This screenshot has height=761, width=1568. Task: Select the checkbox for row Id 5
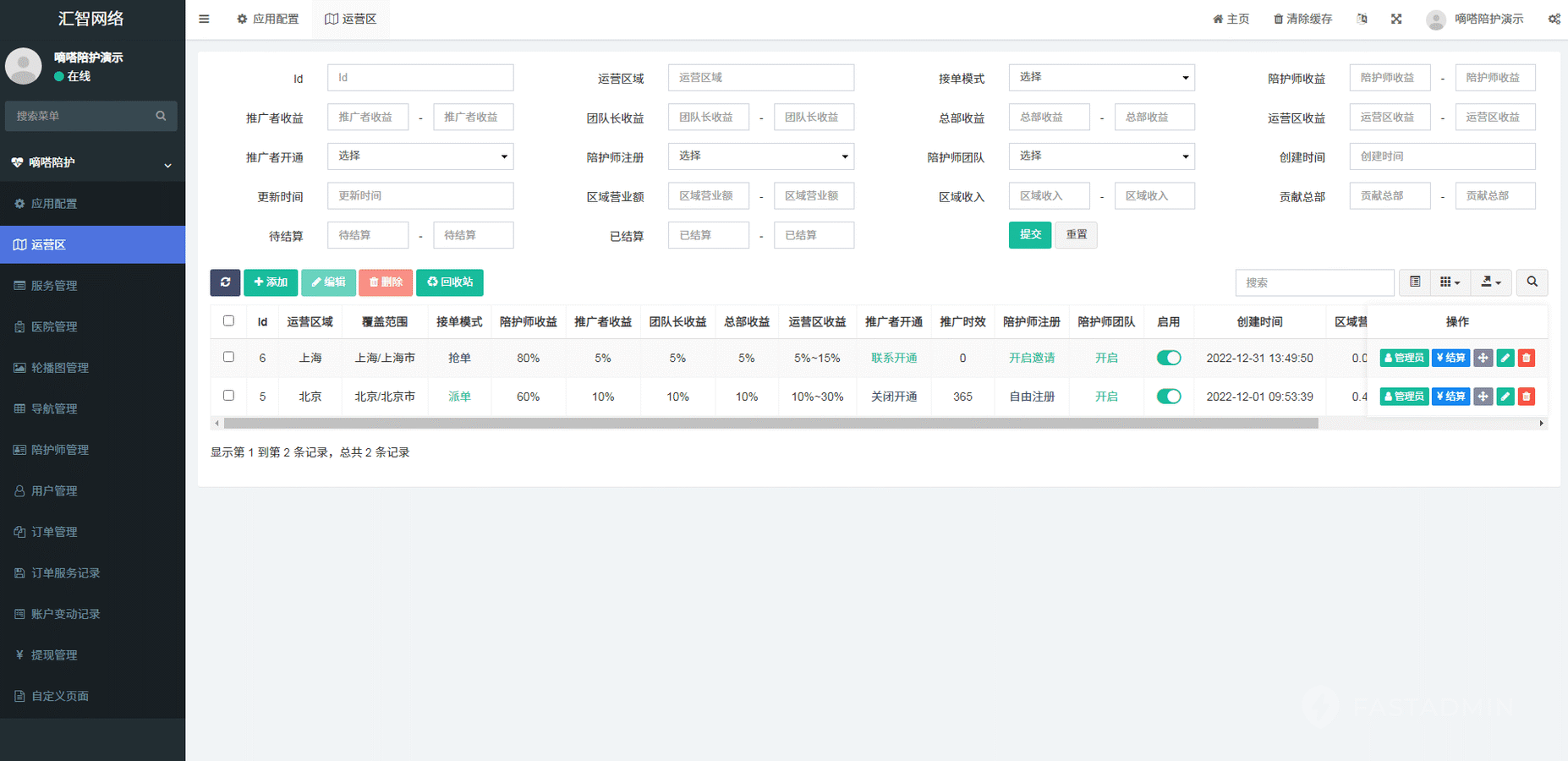click(x=228, y=396)
